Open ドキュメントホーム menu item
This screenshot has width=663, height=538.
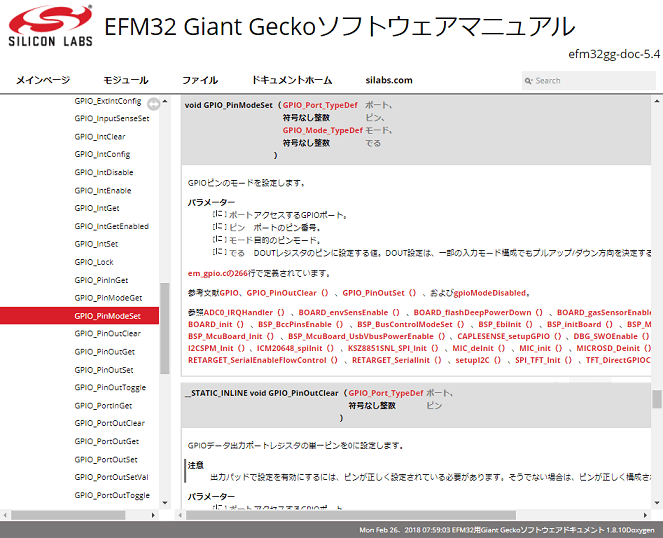292,80
